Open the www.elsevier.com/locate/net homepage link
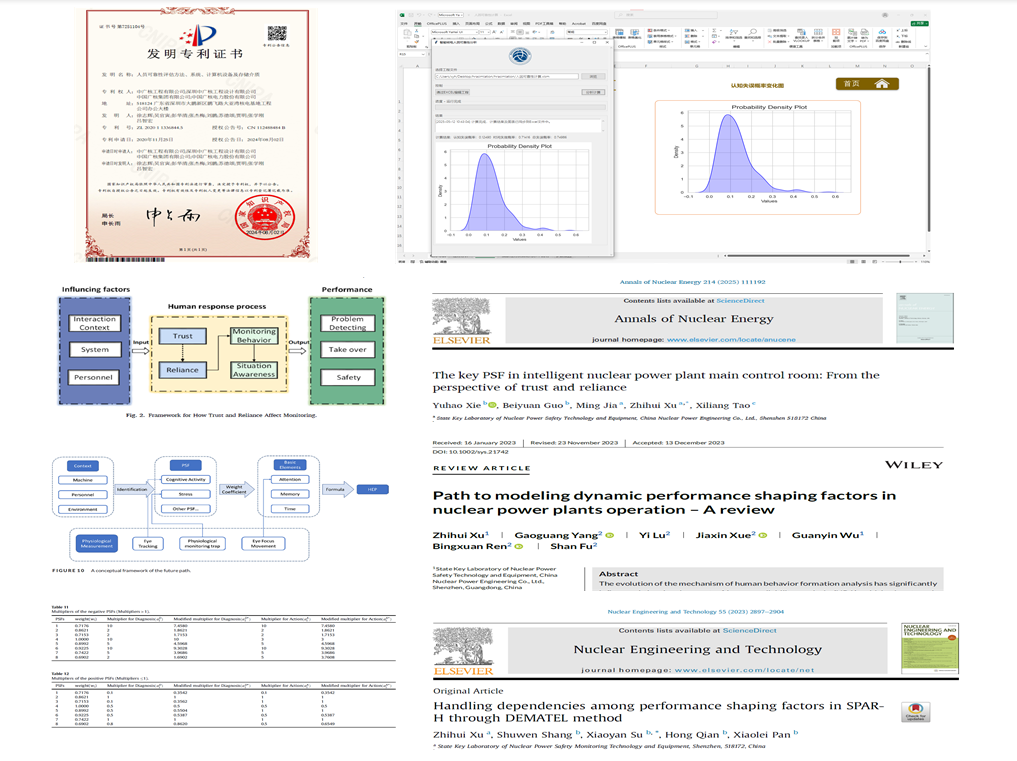This screenshot has width=1017, height=761. (x=744, y=670)
